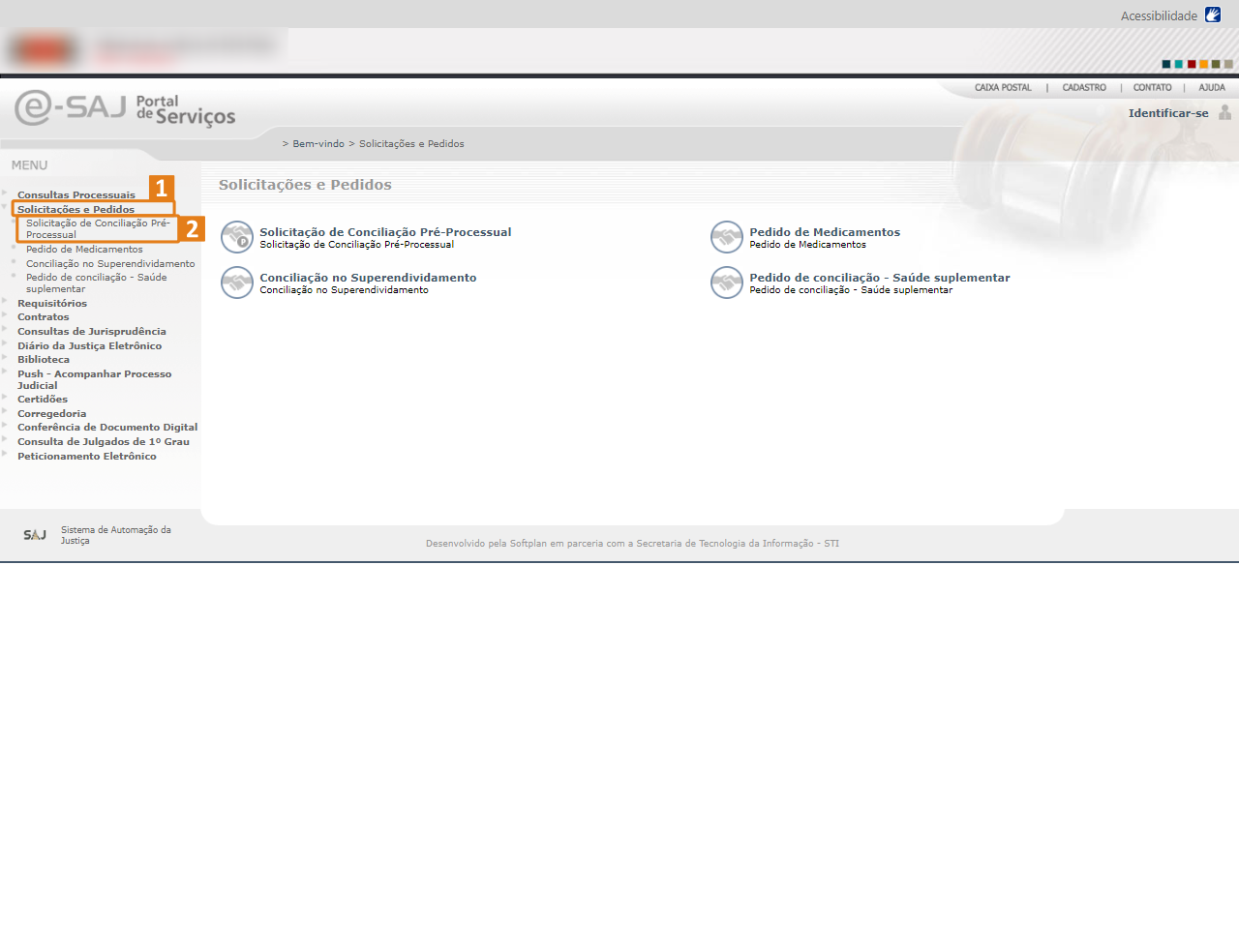Click the handshake icon for Pedido de Medicamentos
This screenshot has height=952, width=1239.
(727, 237)
